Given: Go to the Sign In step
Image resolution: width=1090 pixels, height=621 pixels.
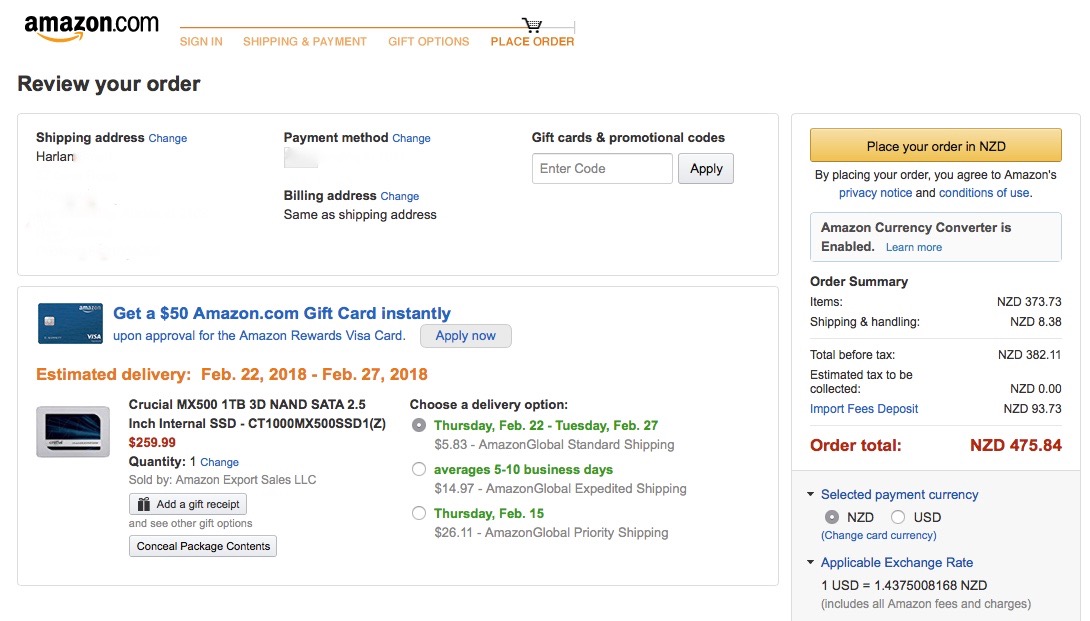Looking at the screenshot, I should (201, 42).
